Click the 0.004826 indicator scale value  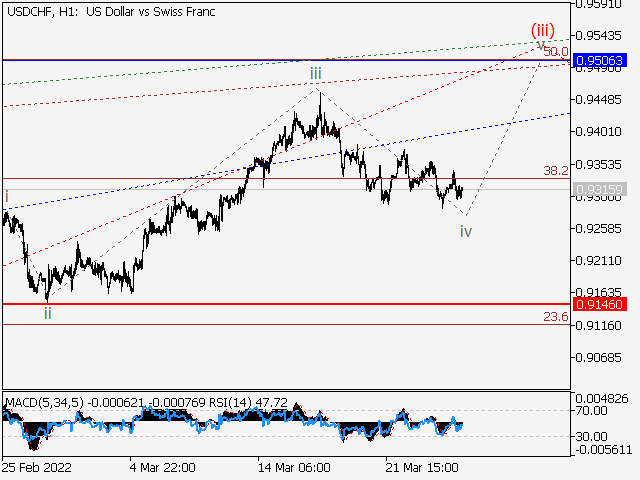click(x=602, y=398)
